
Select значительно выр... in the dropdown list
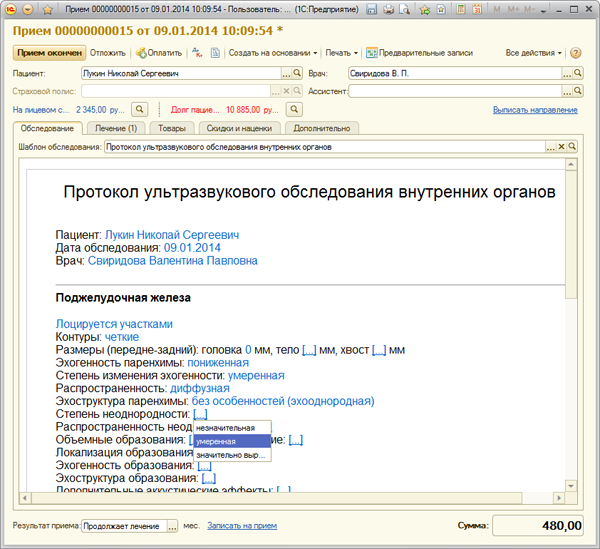232,455
